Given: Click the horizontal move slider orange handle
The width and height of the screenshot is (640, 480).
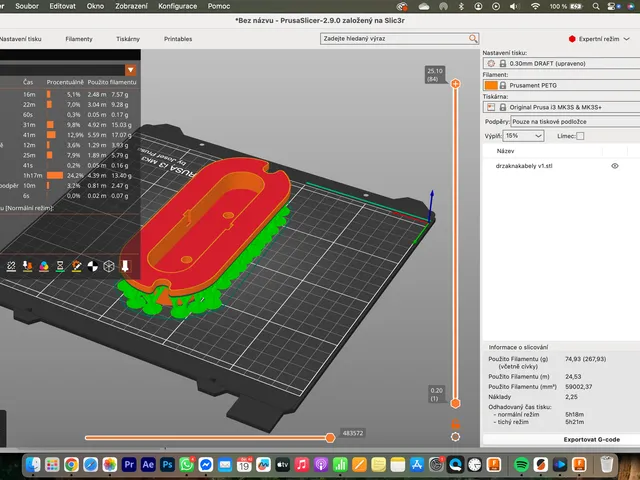Looking at the screenshot, I should 330,438.
